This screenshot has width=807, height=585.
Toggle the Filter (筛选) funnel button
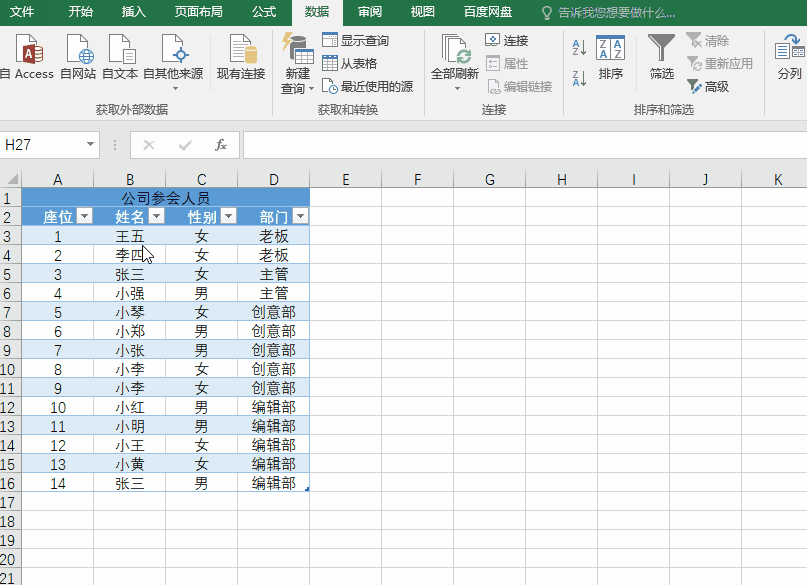[x=661, y=57]
